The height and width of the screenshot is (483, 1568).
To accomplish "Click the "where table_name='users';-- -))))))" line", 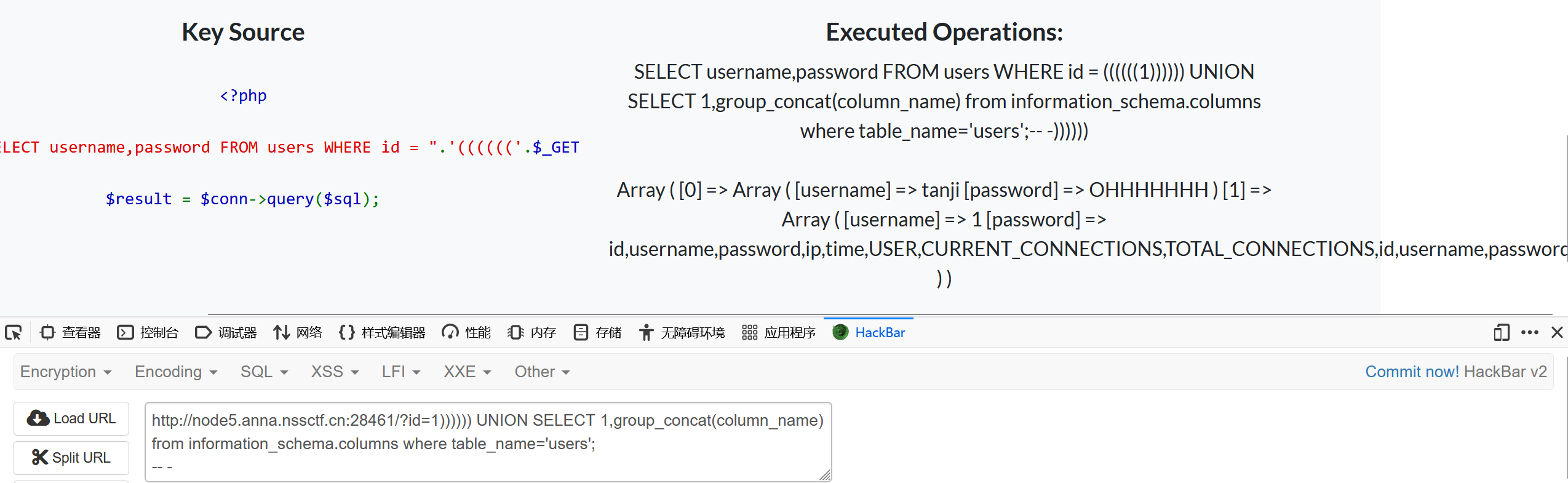I will pos(944,131).
